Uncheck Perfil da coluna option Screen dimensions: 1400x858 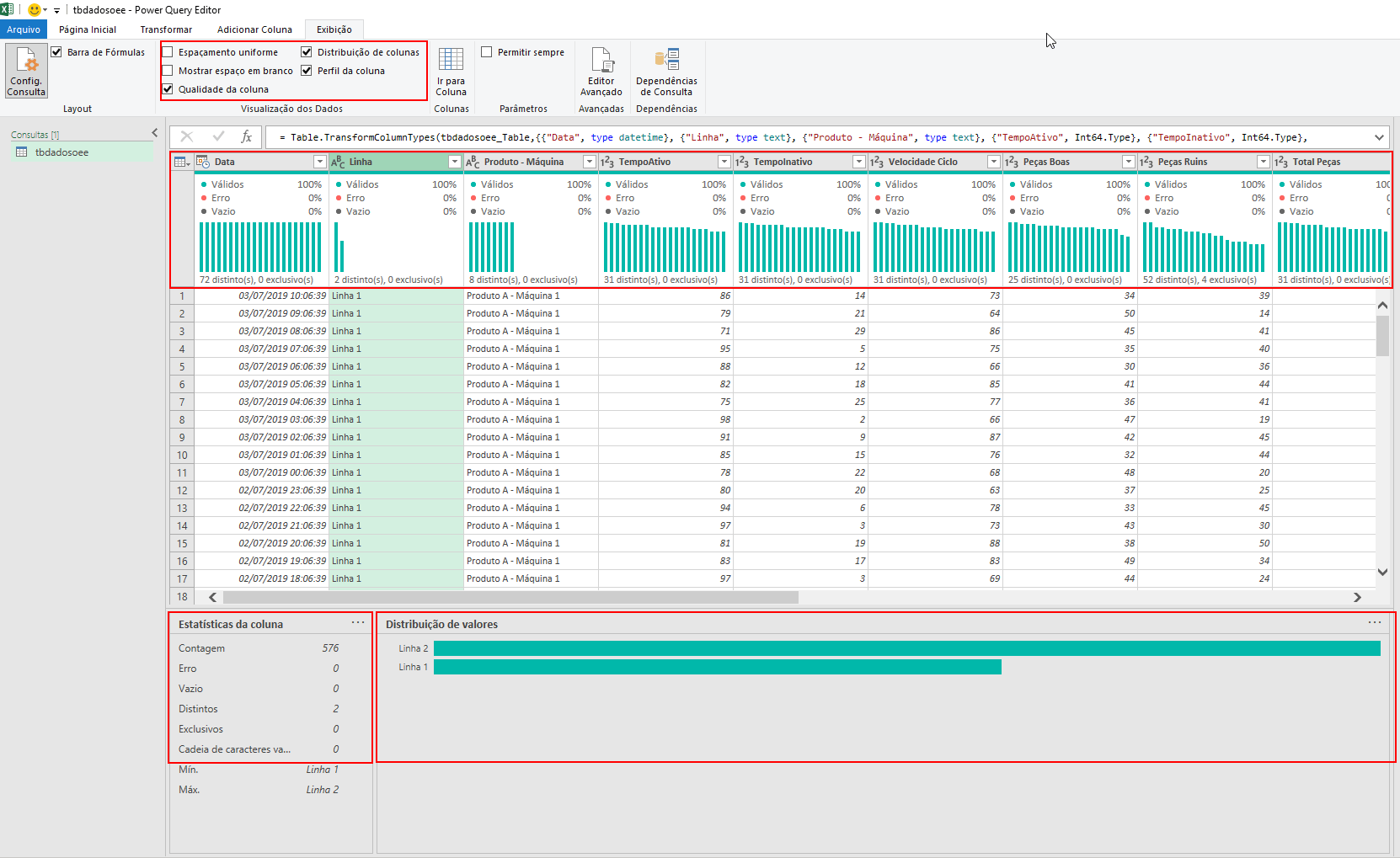click(x=307, y=70)
